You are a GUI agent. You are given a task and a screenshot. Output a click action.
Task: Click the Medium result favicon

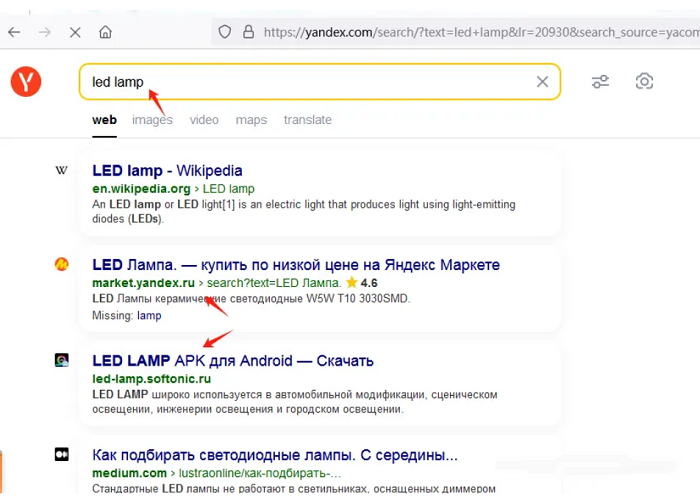pos(62,454)
